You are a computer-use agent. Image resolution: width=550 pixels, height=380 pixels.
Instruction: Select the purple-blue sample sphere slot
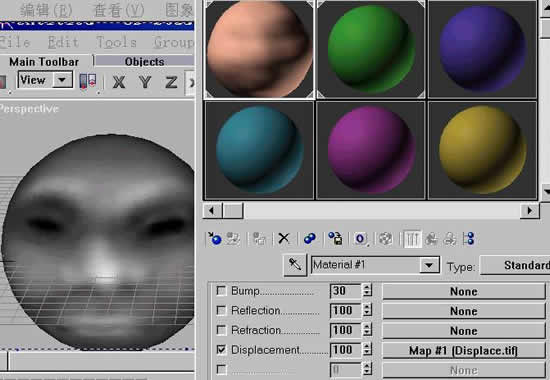coord(482,49)
